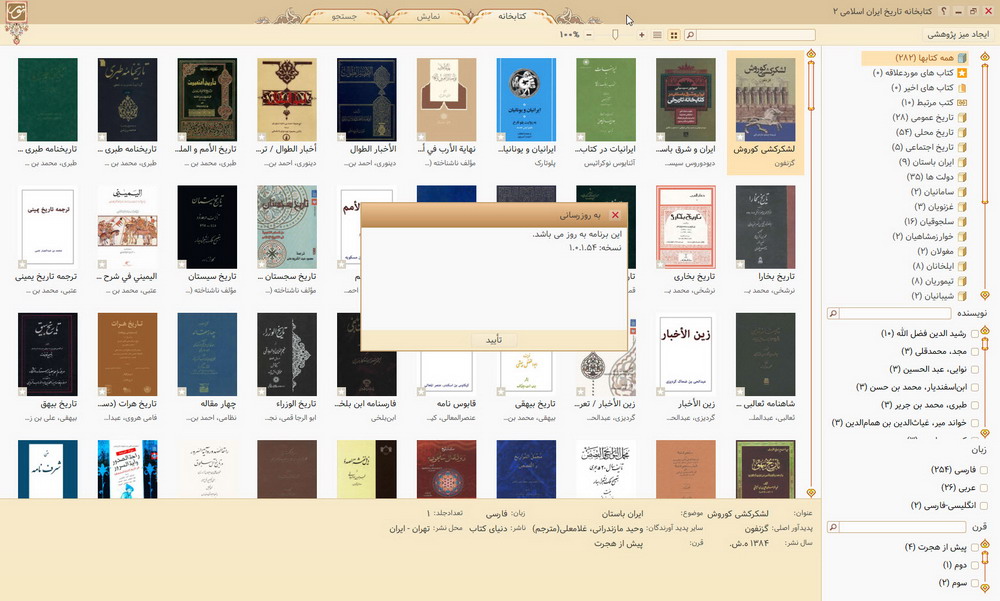Click the star icon of کتاب های موردعلاقه
The width and height of the screenshot is (1000, 601).
962,73
